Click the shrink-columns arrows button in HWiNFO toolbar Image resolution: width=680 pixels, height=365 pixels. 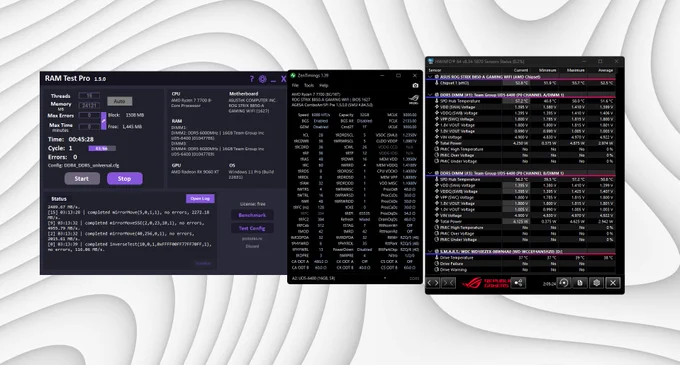point(448,283)
